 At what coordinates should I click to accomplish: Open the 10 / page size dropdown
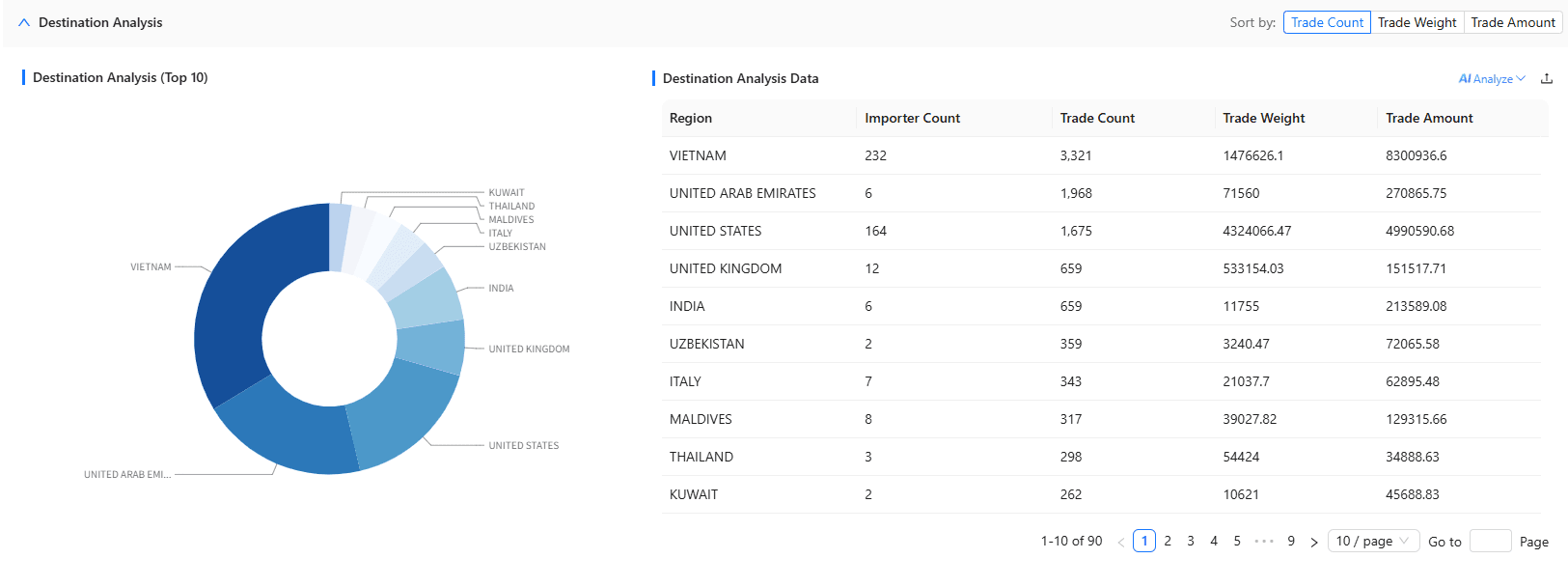point(1372,541)
